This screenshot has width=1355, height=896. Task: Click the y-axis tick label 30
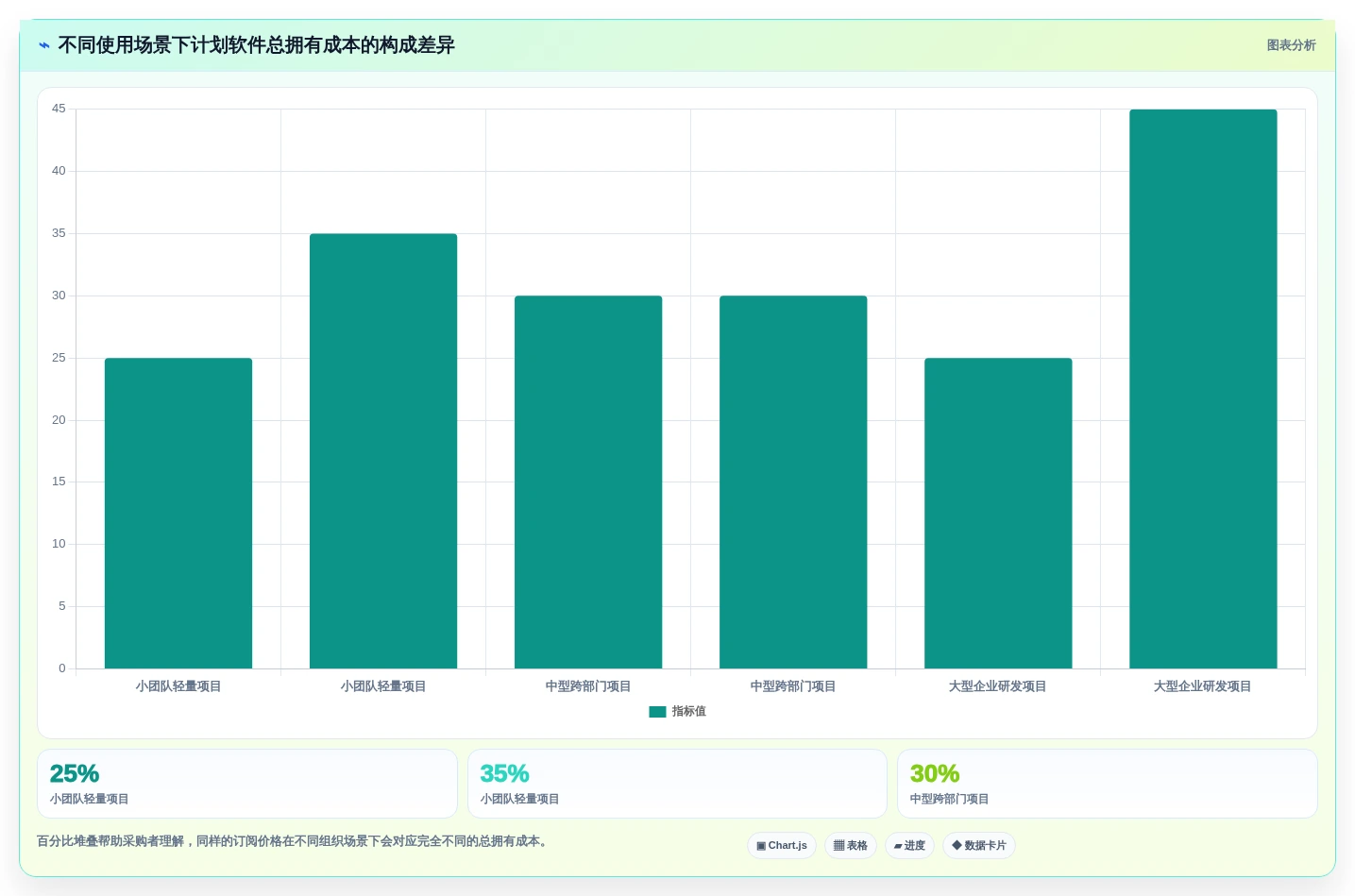point(59,296)
